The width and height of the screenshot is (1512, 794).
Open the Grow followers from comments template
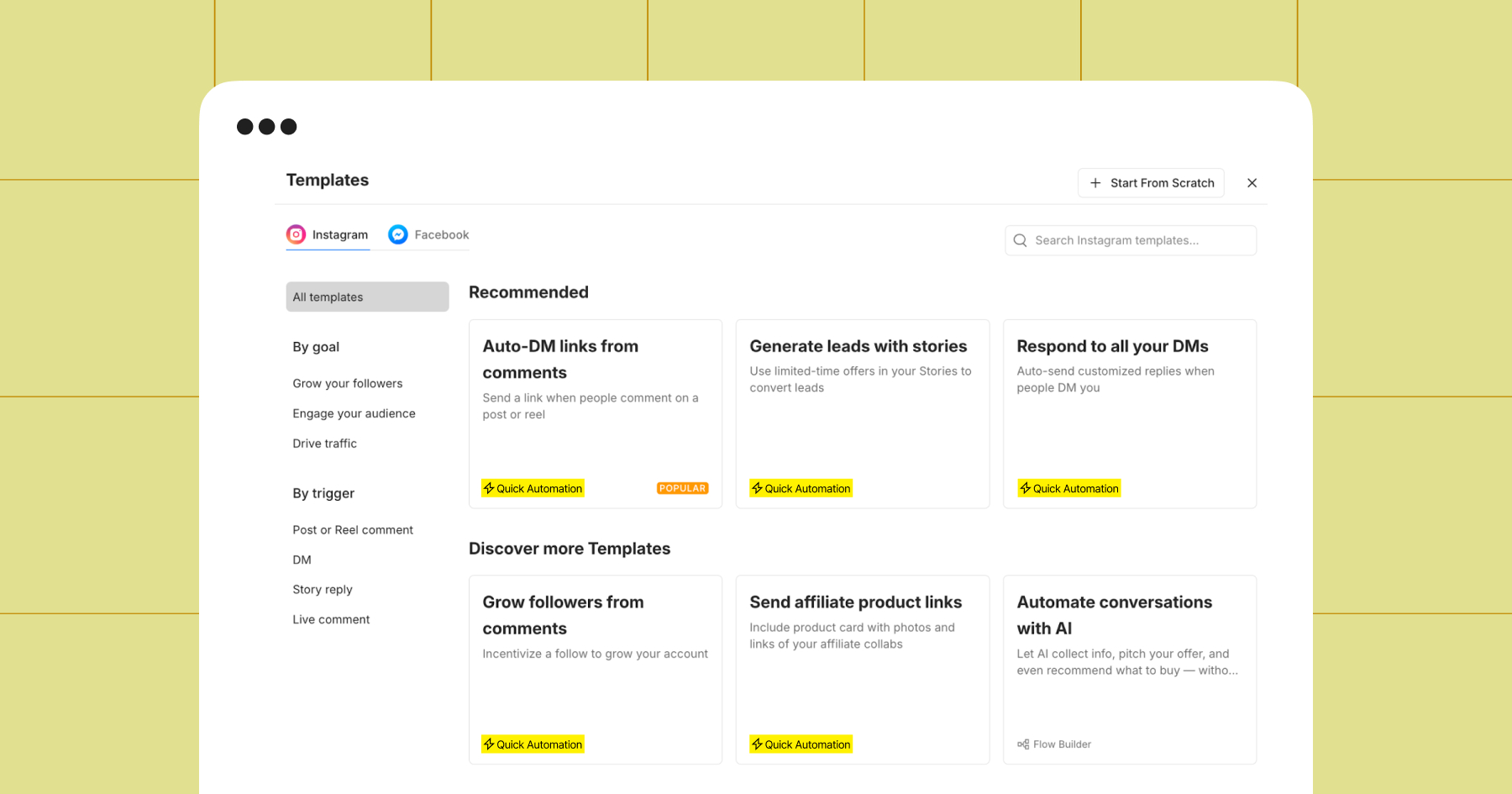tap(596, 670)
